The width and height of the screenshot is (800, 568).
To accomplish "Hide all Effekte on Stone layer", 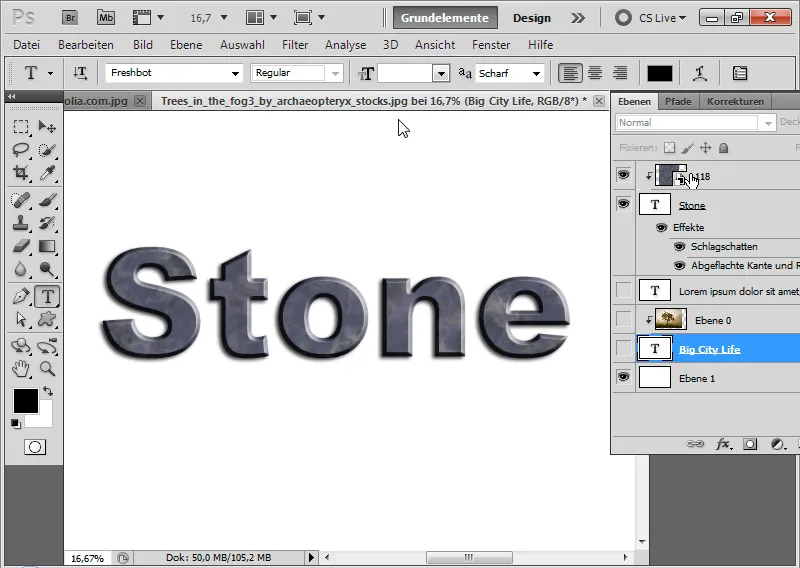I will coord(661,228).
